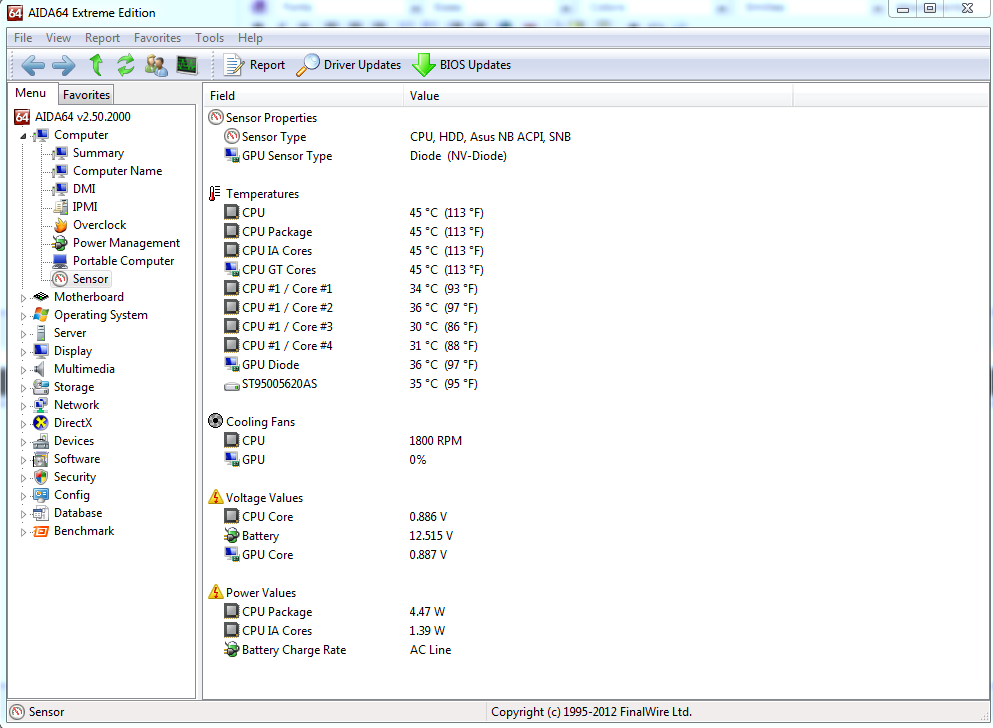This screenshot has width=993, height=728.
Task: Click the Field column header
Action: (x=303, y=96)
